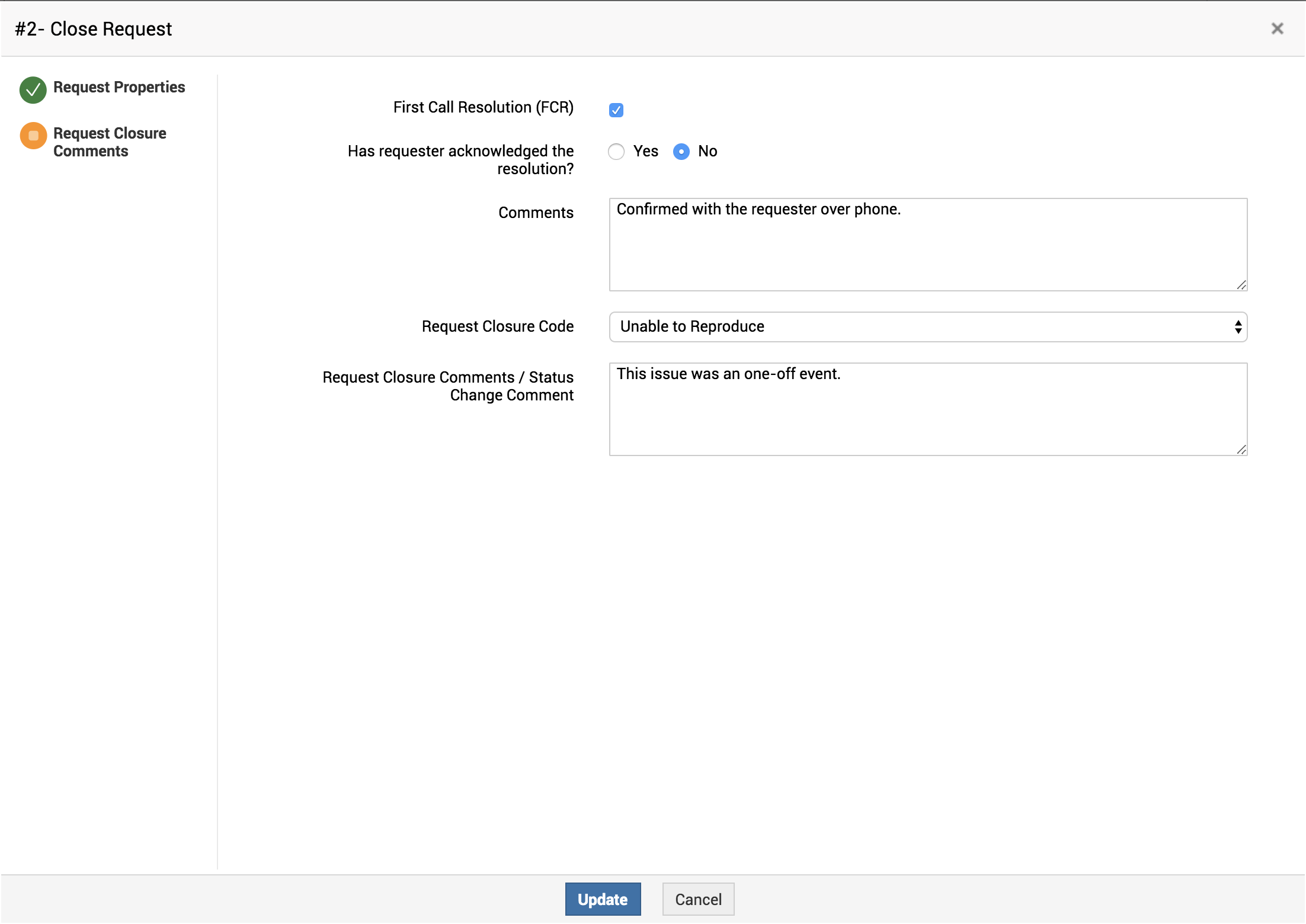
Task: Click the green checkmark Request Properties icon
Action: point(33,90)
